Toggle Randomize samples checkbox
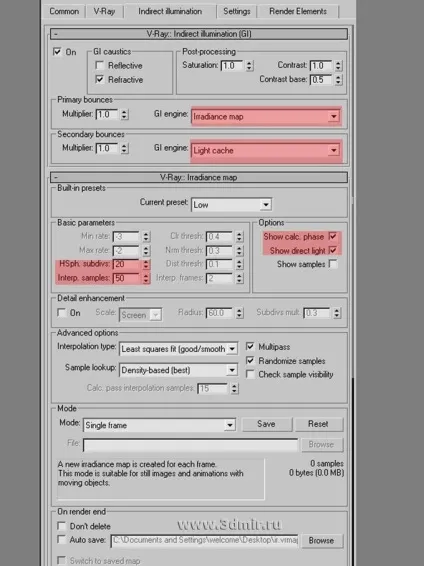Viewport: 424px width, 566px height. 250,360
